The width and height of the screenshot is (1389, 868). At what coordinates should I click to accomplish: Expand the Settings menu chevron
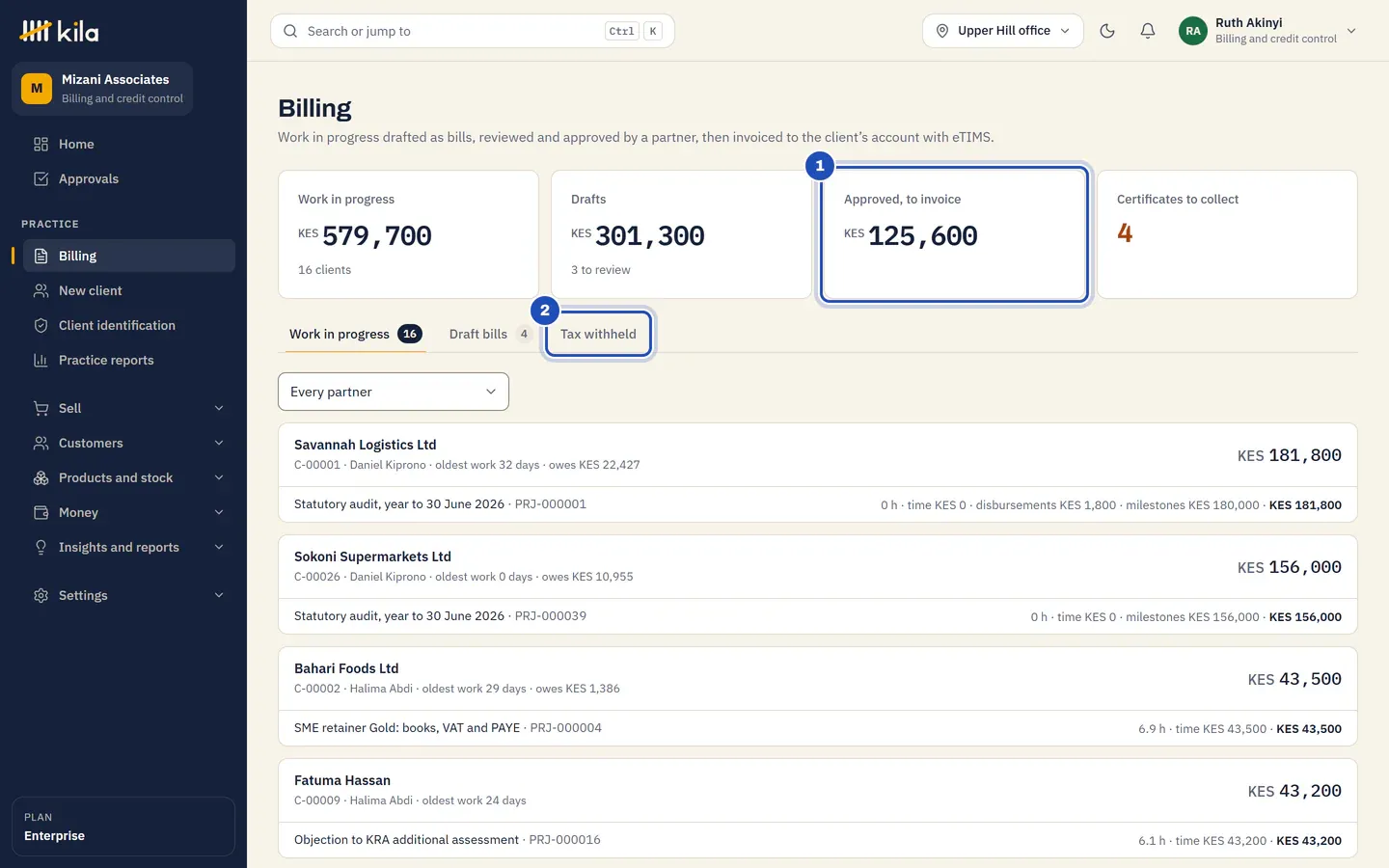(219, 595)
